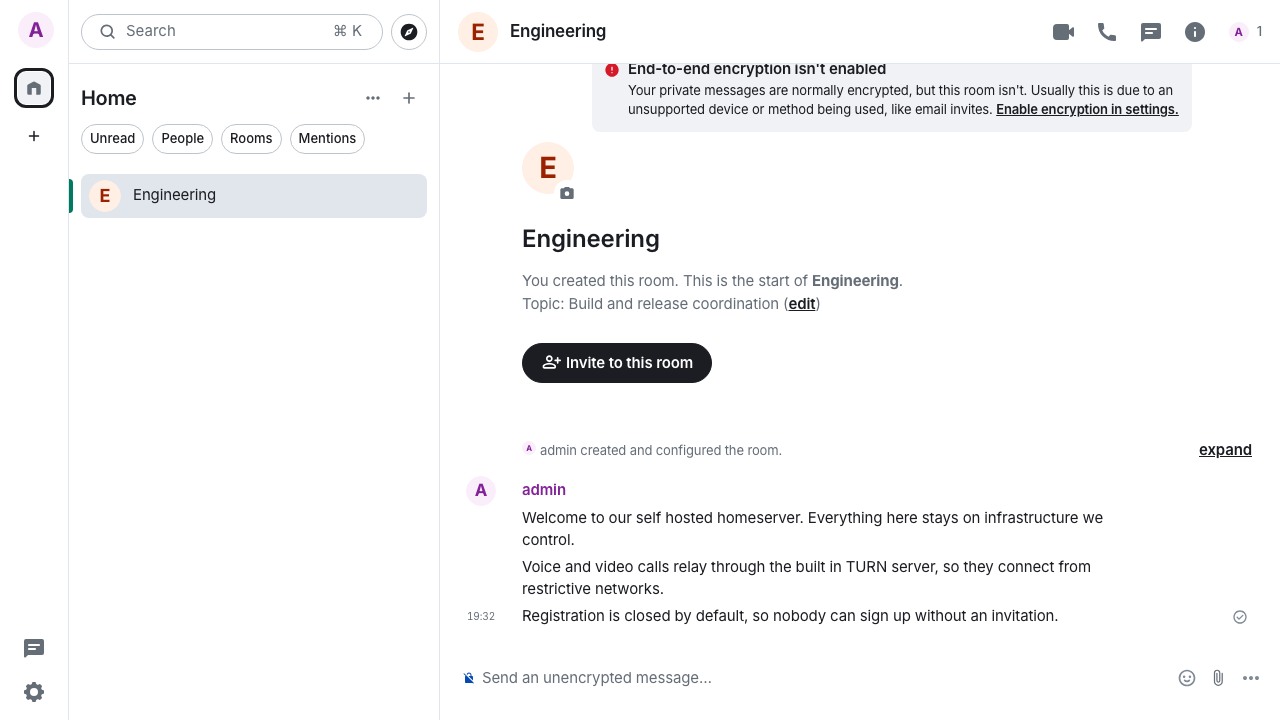Open the user menu avatar in the sidebar
Viewport: 1280px width, 720px height.
tap(36, 30)
